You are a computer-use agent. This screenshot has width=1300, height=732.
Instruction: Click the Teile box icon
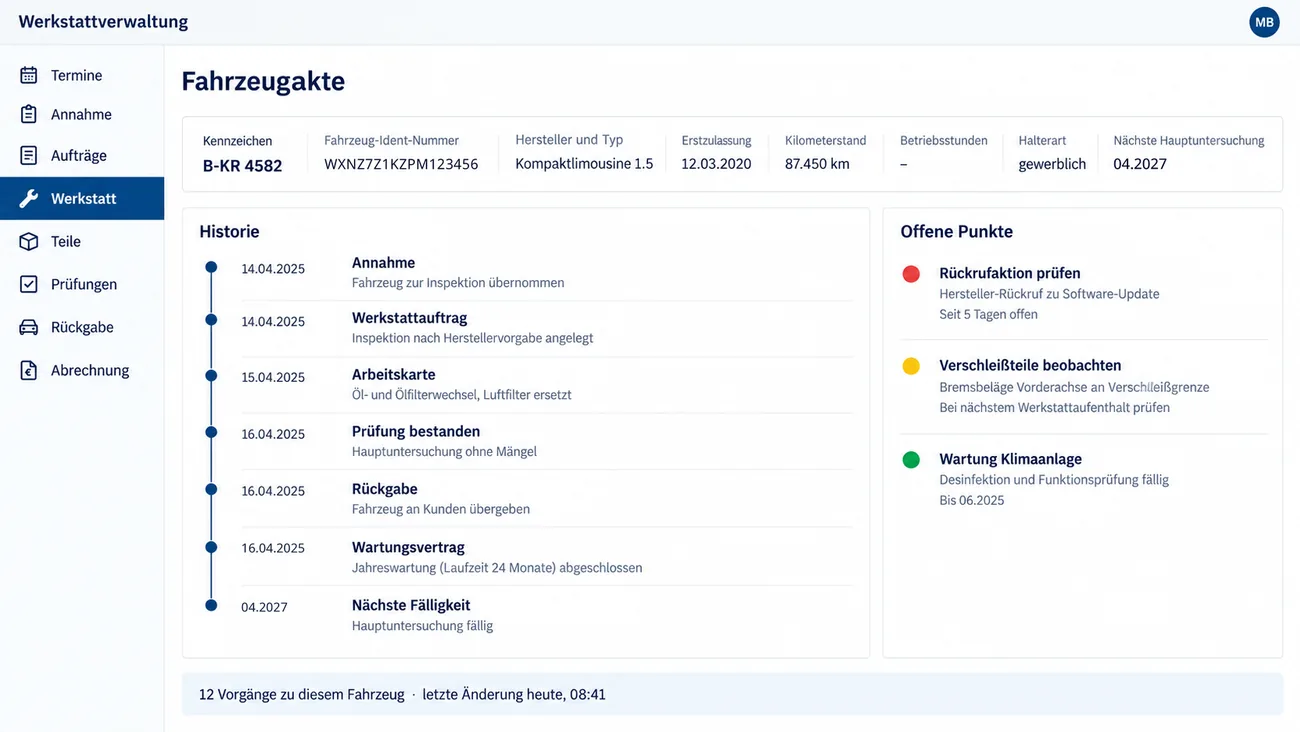point(29,241)
